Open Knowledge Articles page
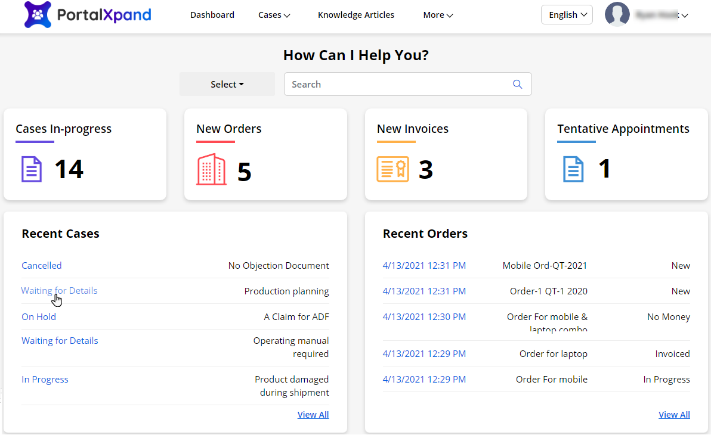This screenshot has width=711, height=435. (356, 15)
